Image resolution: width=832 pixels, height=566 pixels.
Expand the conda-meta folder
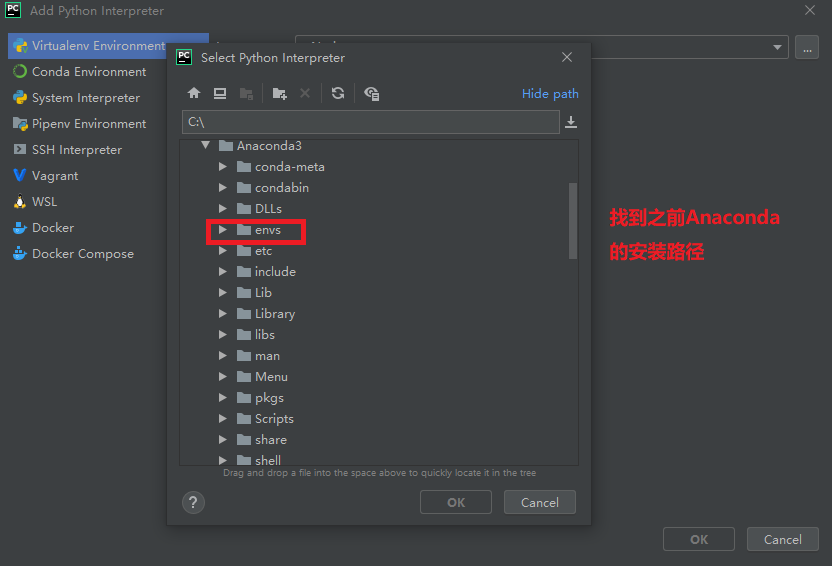[x=223, y=167]
